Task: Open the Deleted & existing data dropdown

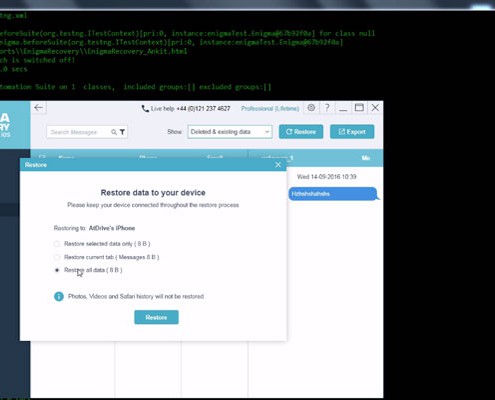Action: (x=230, y=132)
